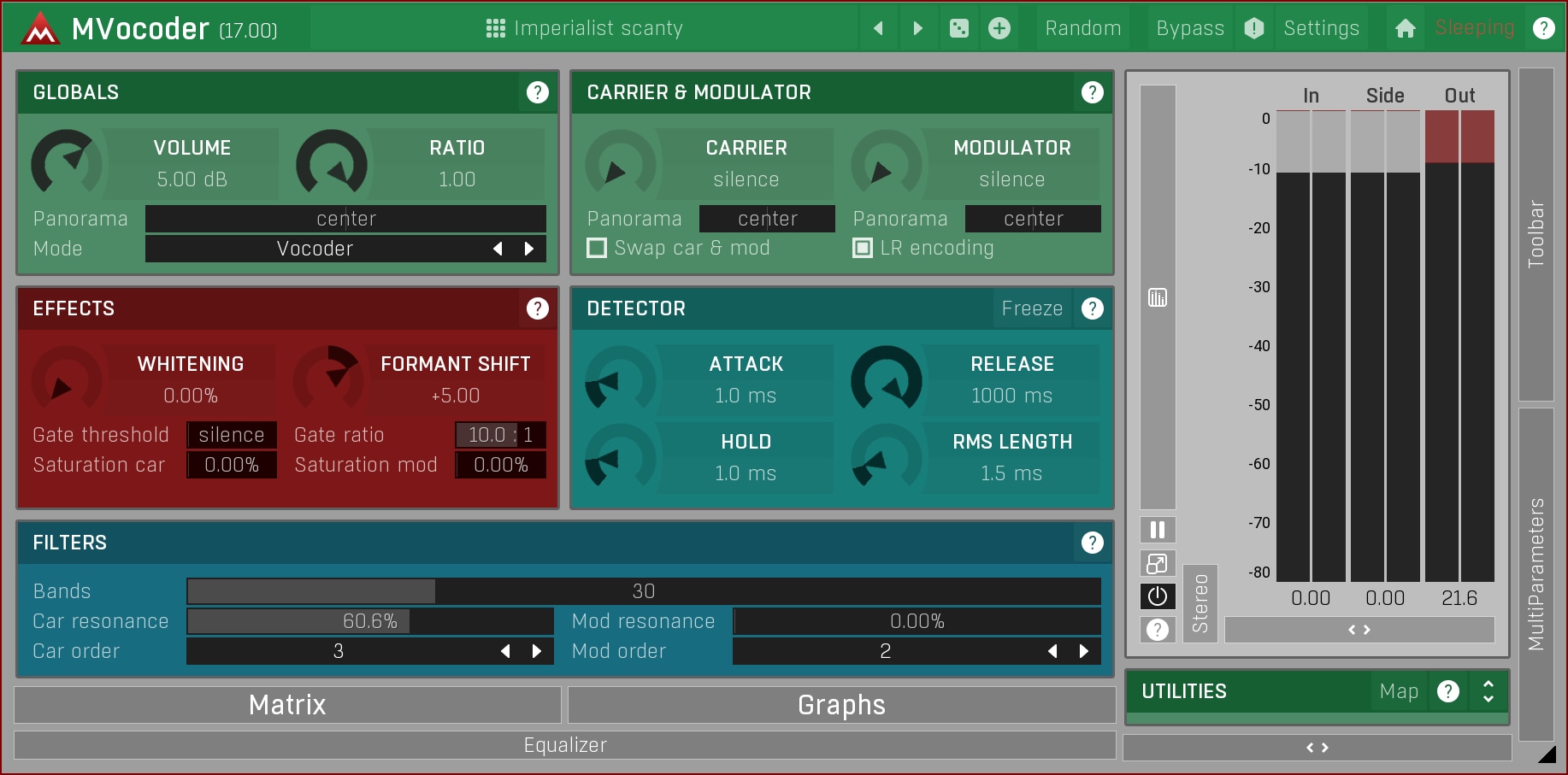Click the Bypass button

1189,28
